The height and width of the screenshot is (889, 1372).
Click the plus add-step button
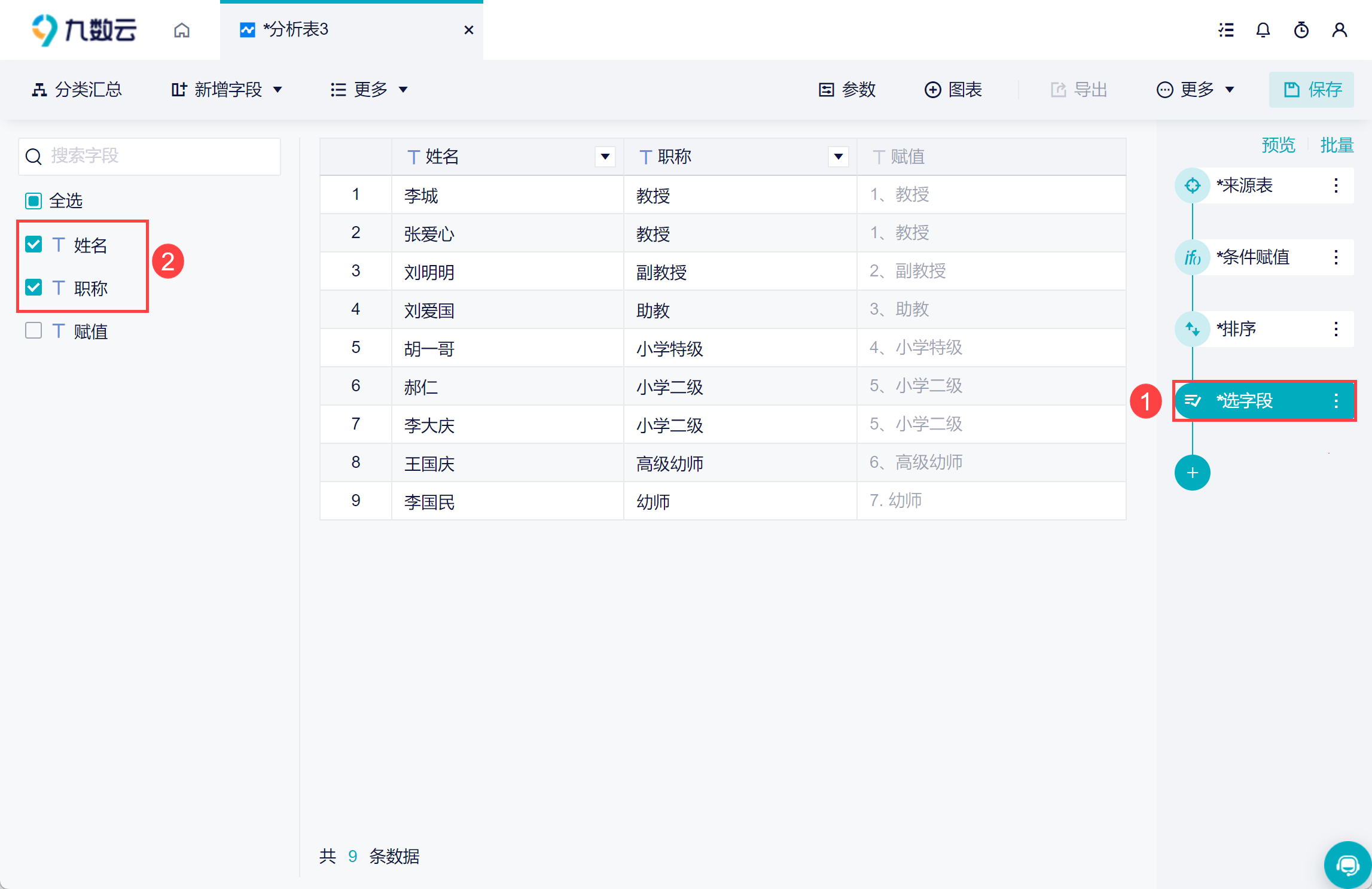pyautogui.click(x=1192, y=473)
